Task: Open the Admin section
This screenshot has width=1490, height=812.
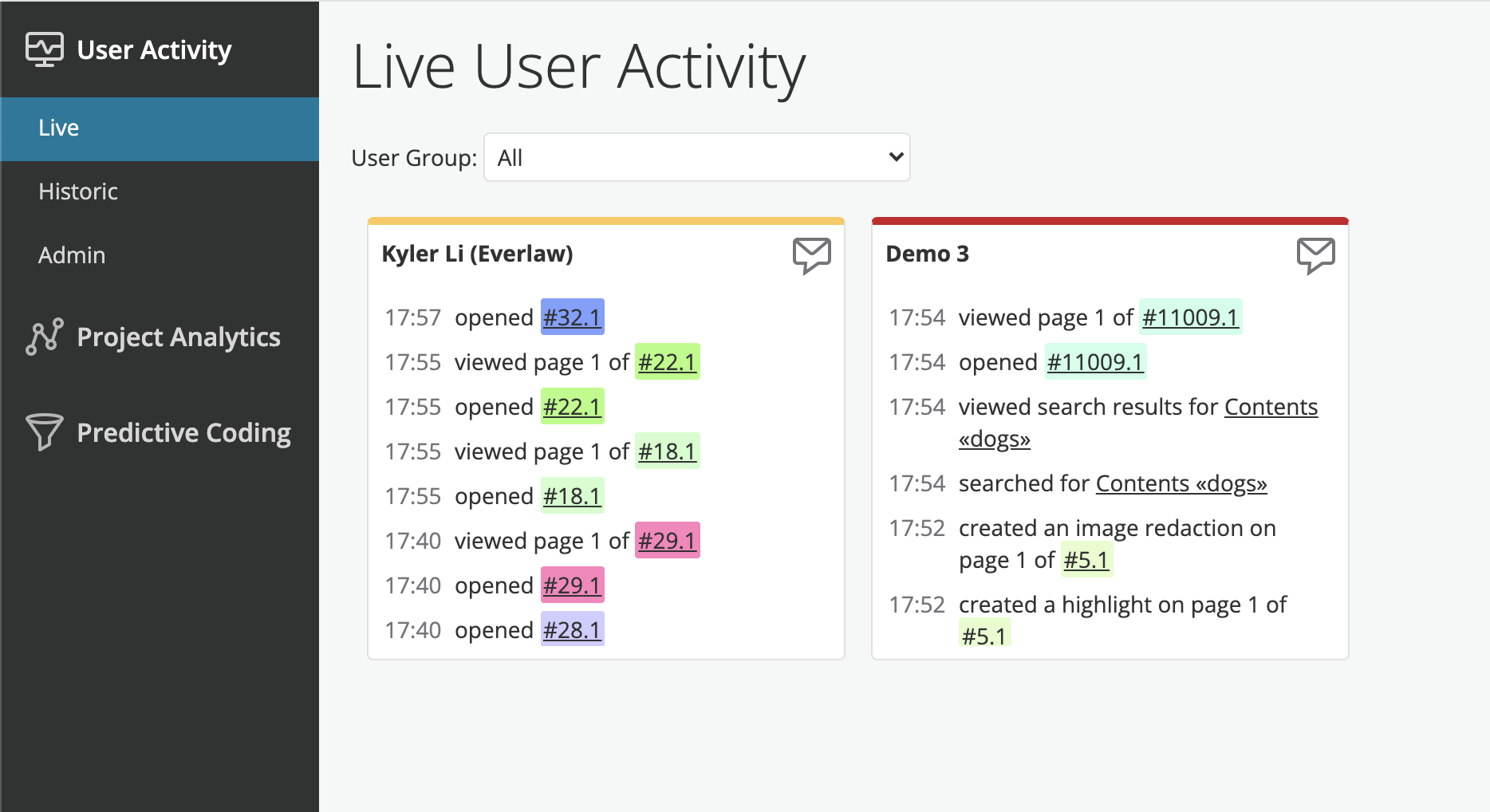Action: (x=71, y=254)
